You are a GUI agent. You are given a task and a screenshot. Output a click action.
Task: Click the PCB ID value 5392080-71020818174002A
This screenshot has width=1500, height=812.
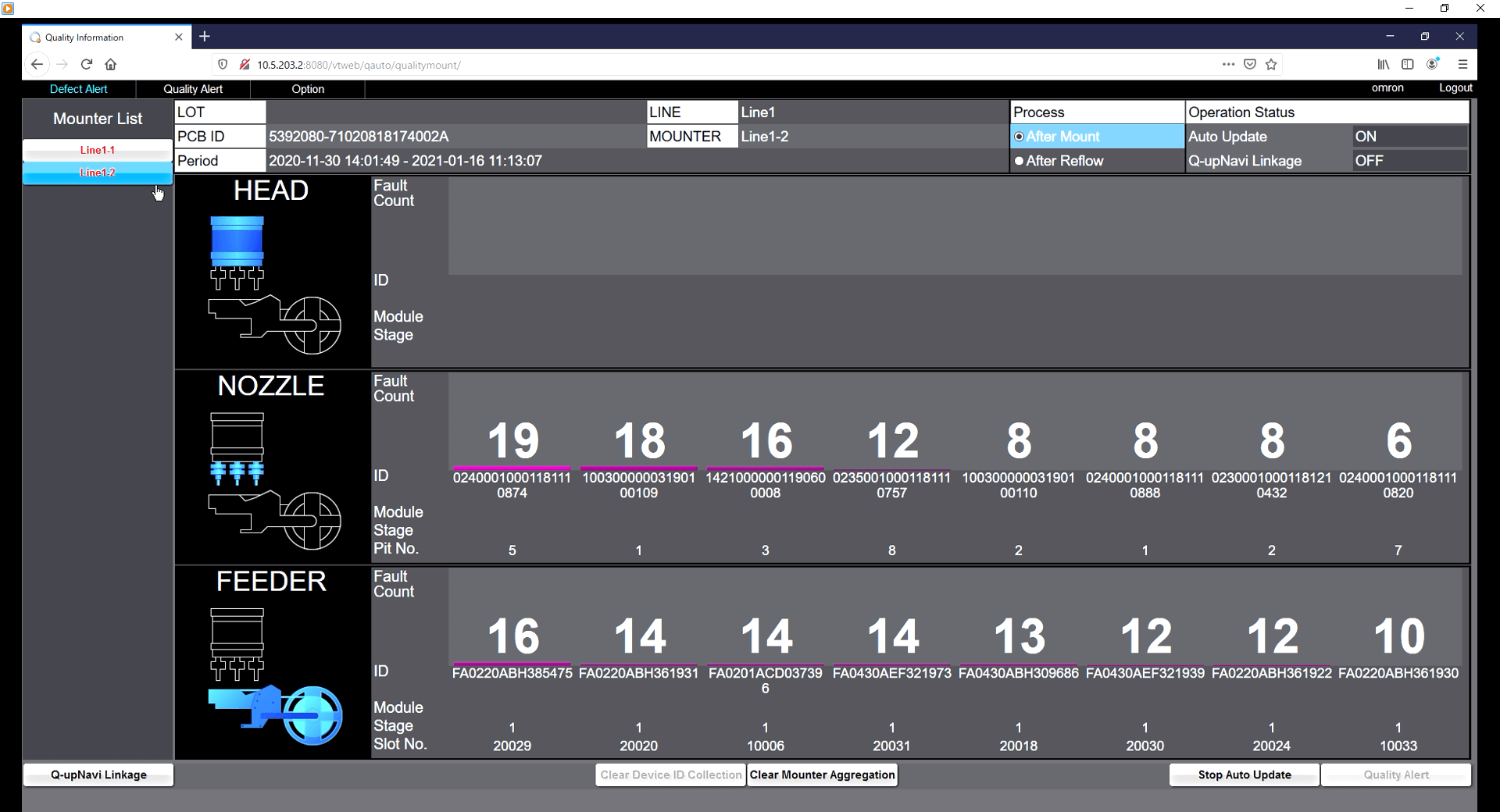[x=359, y=137]
